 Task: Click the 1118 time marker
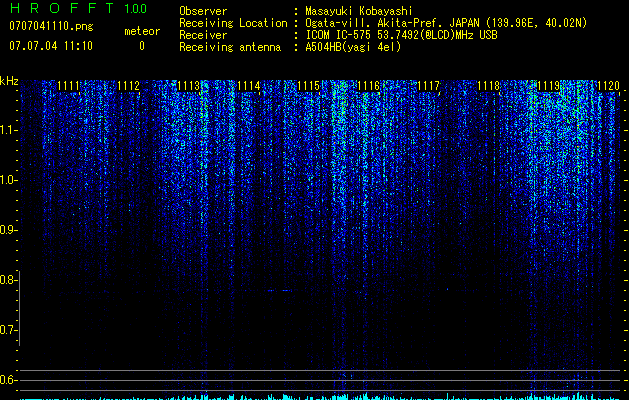coord(489,86)
